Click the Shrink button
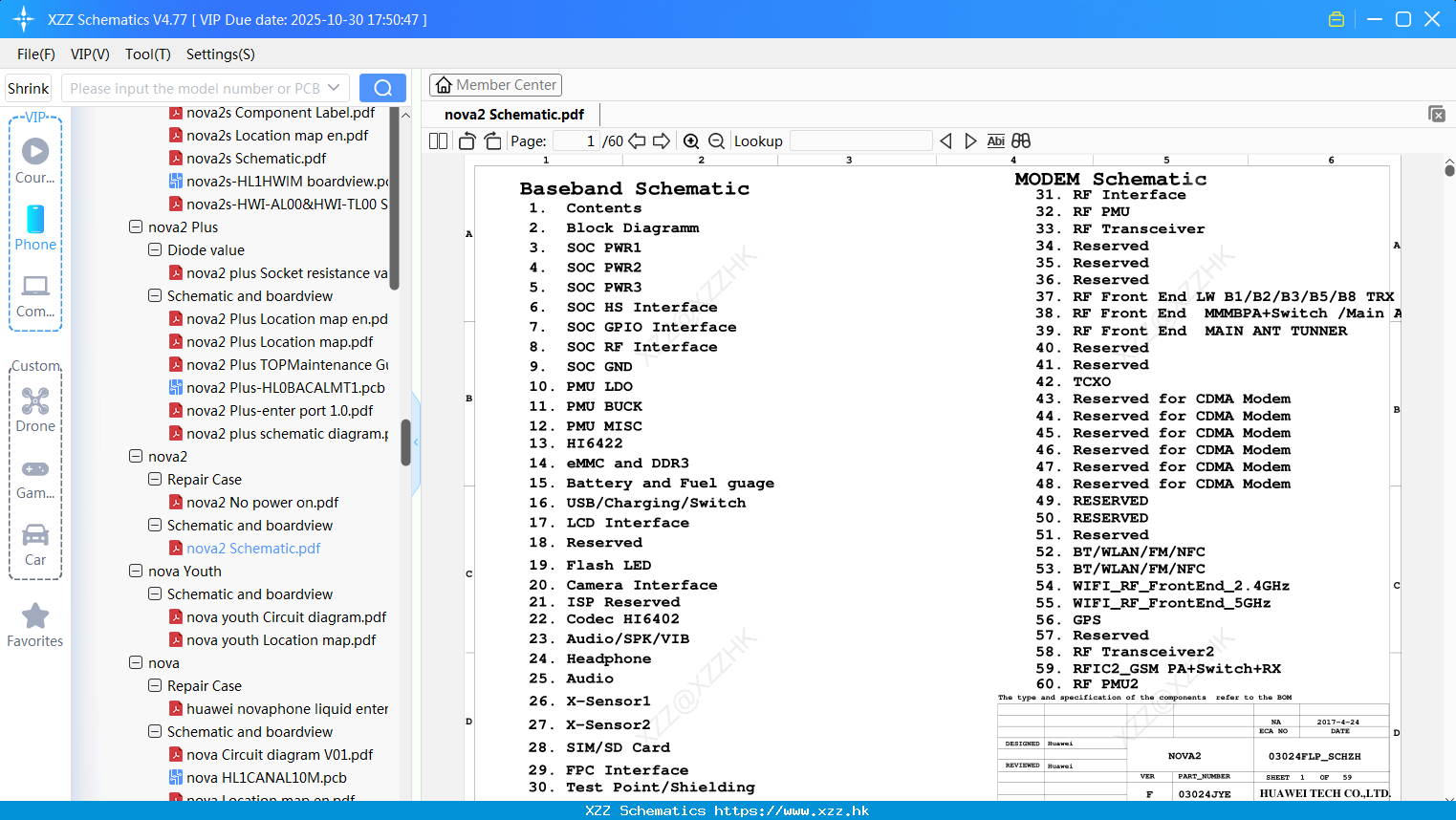Screen dimensions: 1456x820 coord(28,88)
